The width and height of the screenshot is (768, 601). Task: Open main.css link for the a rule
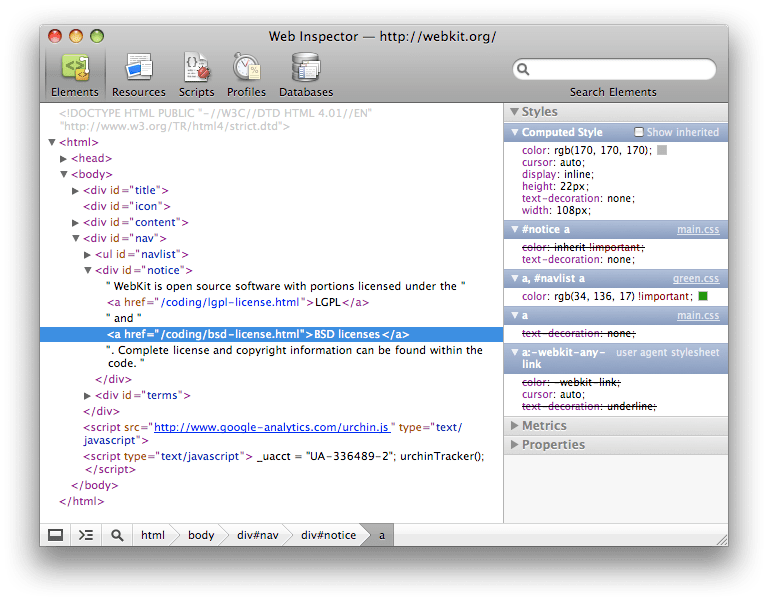click(x=698, y=315)
